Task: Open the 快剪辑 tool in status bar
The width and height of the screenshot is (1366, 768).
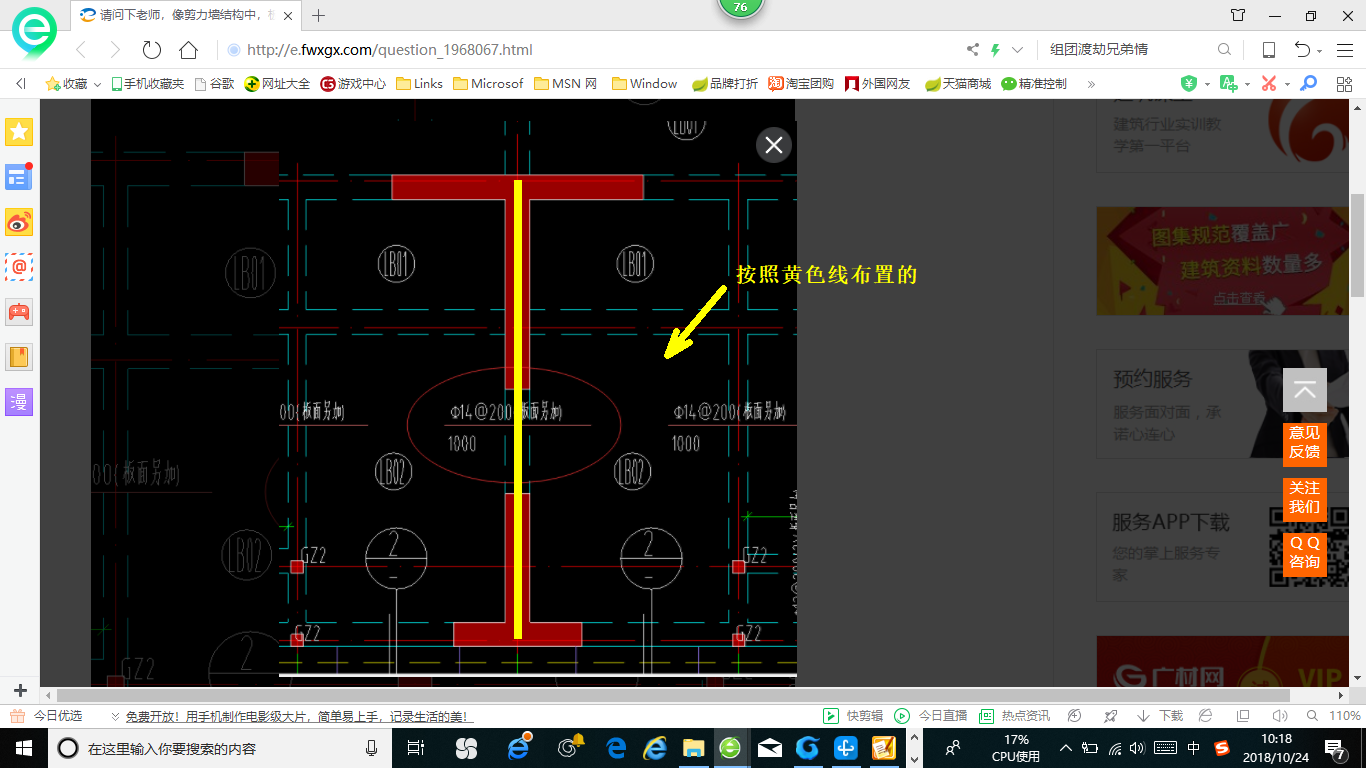Action: click(x=852, y=716)
